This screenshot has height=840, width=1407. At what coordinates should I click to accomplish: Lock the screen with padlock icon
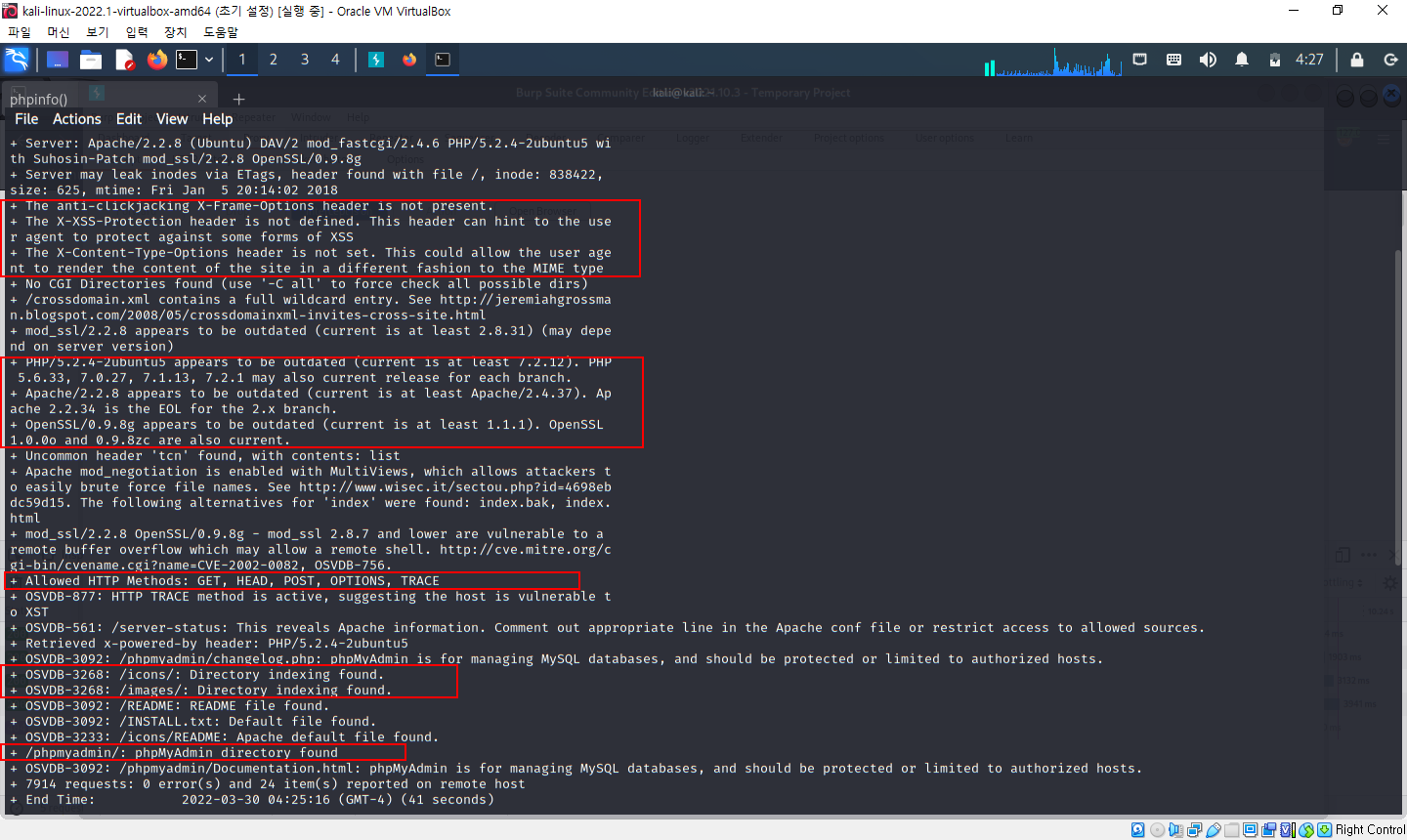pyautogui.click(x=1357, y=60)
